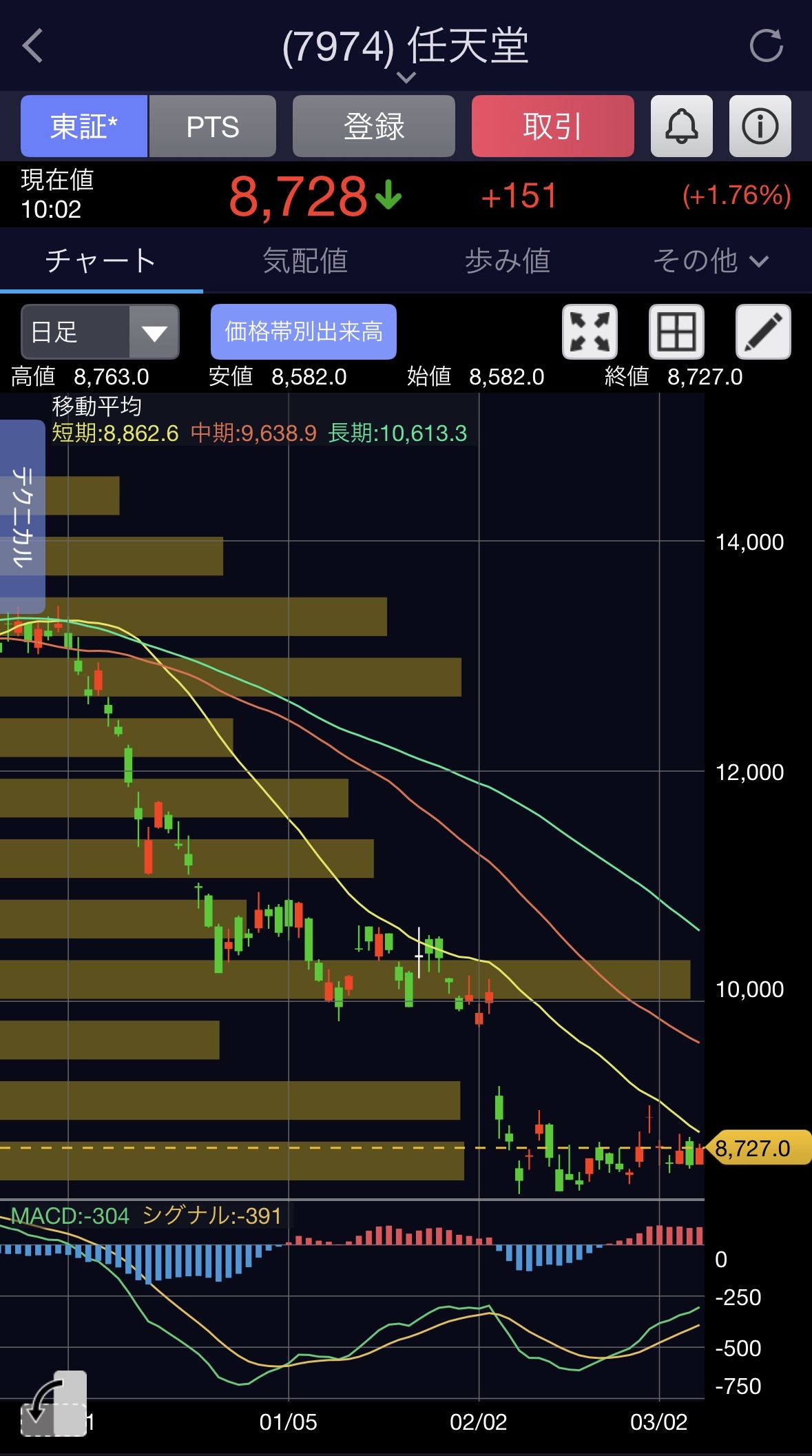This screenshot has height=1456, width=812.
Task: Toggle 価格帯別出来高 volume overlay
Action: tap(304, 331)
